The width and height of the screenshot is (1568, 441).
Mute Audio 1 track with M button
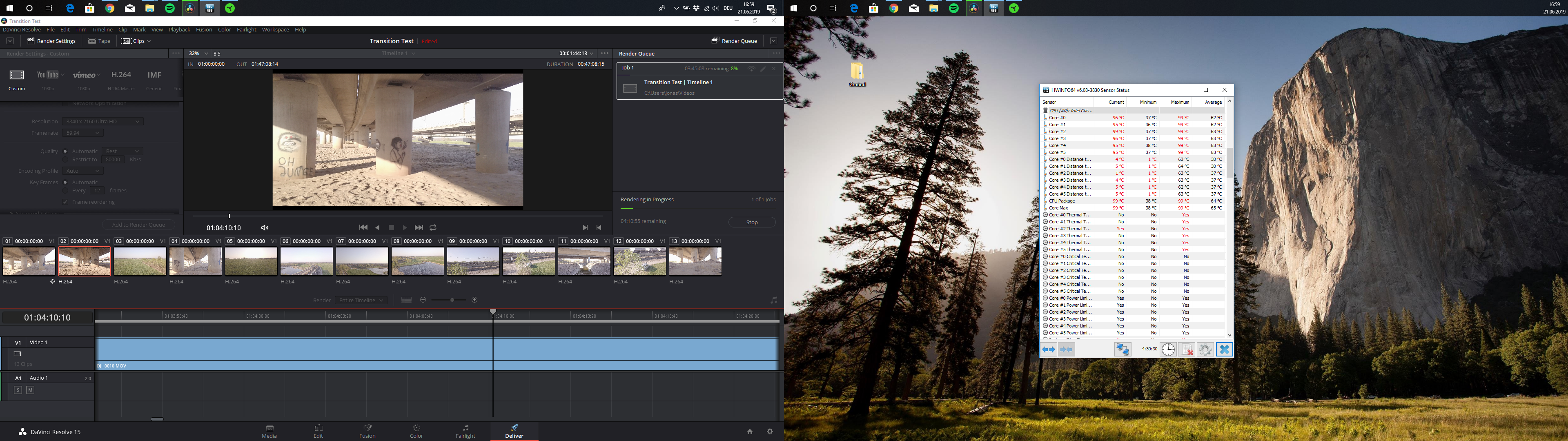point(31,390)
